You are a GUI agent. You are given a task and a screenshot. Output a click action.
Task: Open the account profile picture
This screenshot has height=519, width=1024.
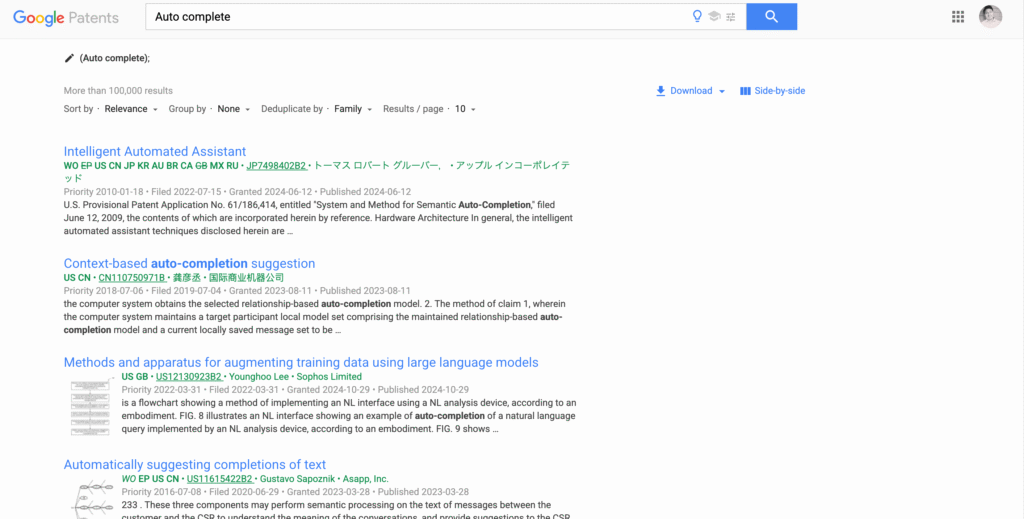[990, 17]
